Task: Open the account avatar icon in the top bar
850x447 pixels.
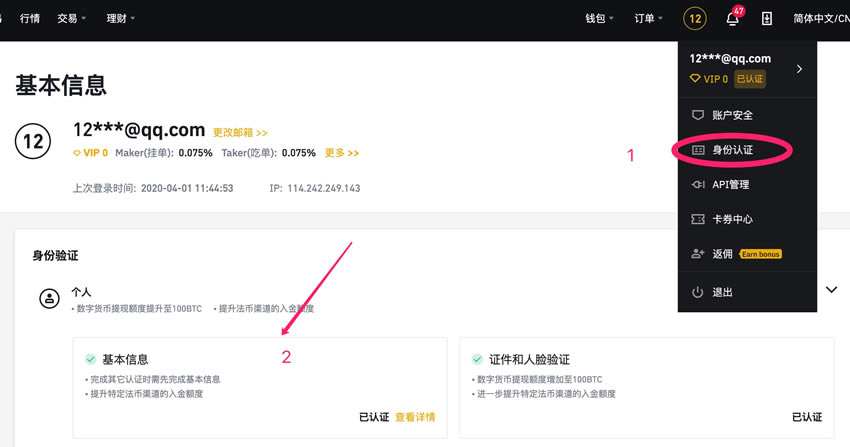Action: point(695,18)
